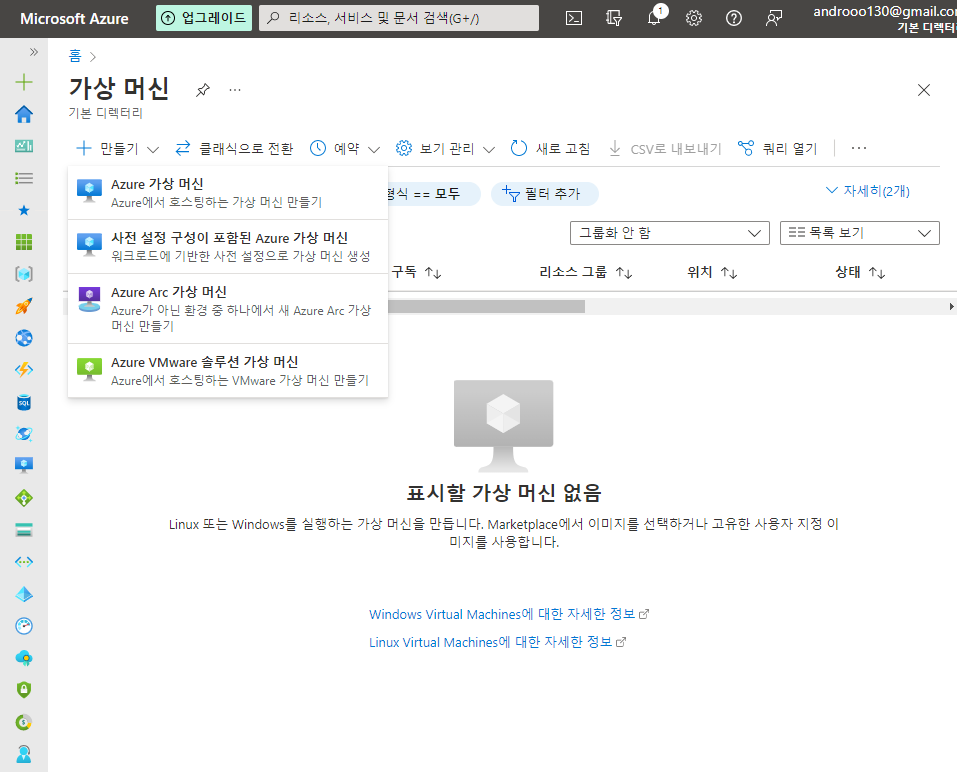957x772 pixels.
Task: Open All services list icon in the sidebar
Action: 24,178
